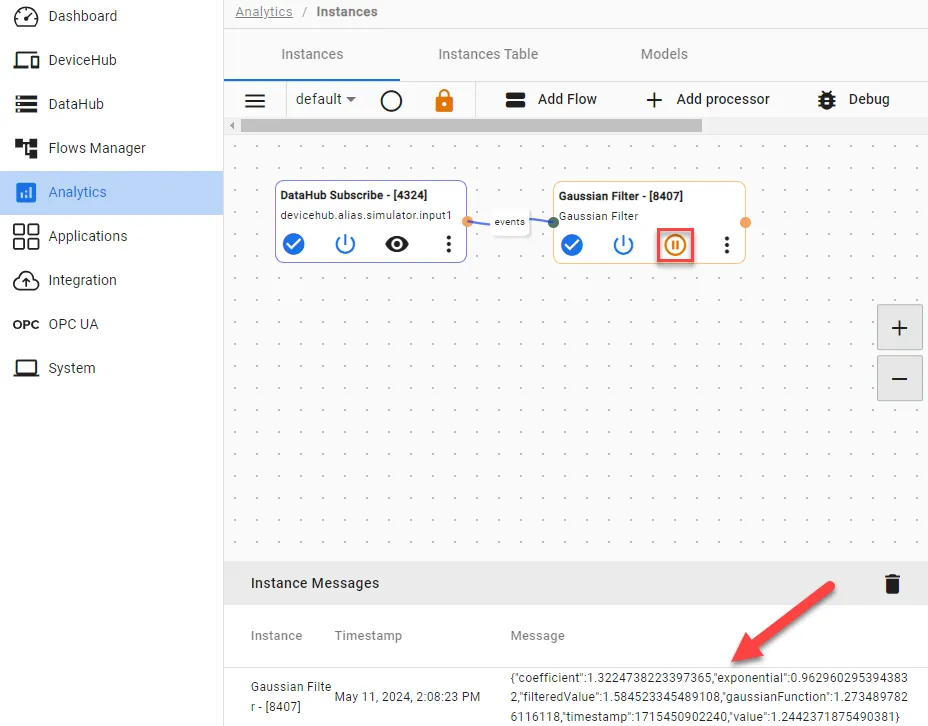Image resolution: width=928 pixels, height=726 pixels.
Task: Open the Dashboard page icon
Action: pos(26,17)
